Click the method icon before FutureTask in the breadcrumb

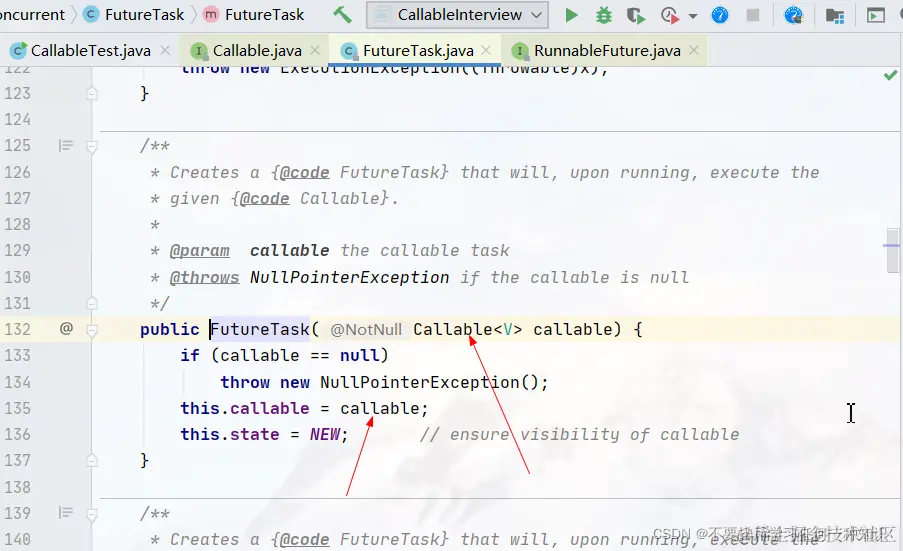[211, 14]
